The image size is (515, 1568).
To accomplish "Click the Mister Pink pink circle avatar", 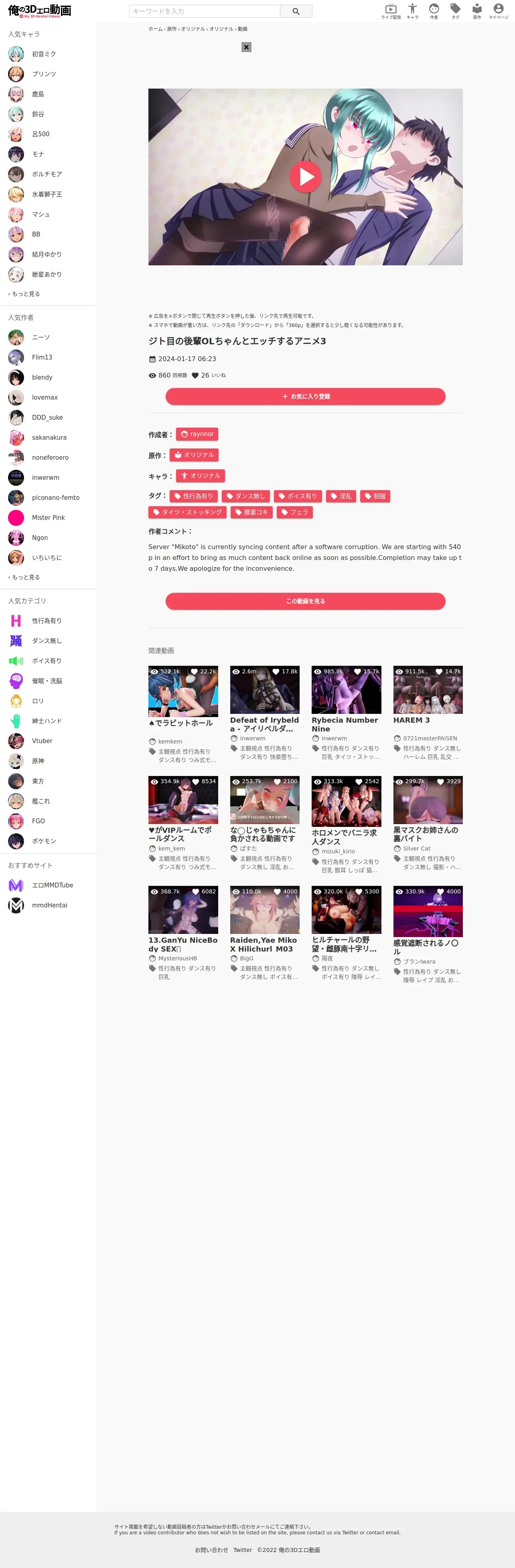I will (16, 518).
